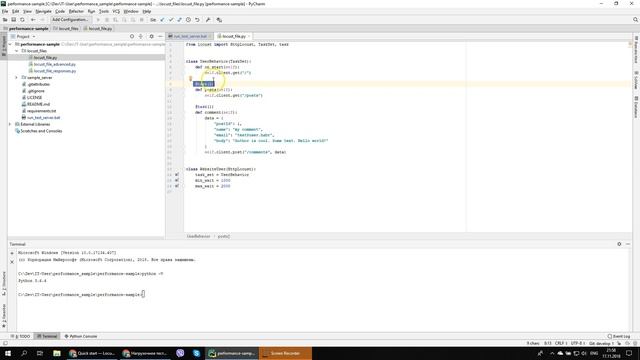Open the Python Console tool tab
Image resolution: width=640 pixels, height=360 pixels.
81,336
